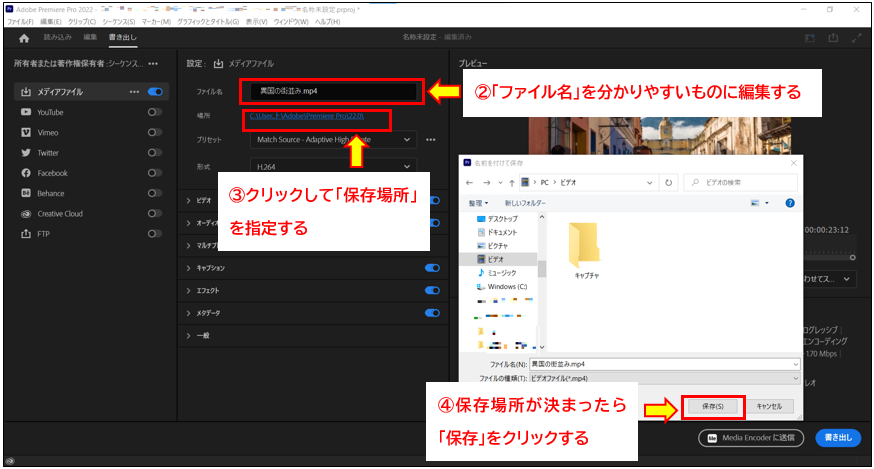Click the Vimeo destination icon
Viewport: 874px width, 469px height.
tap(26, 132)
